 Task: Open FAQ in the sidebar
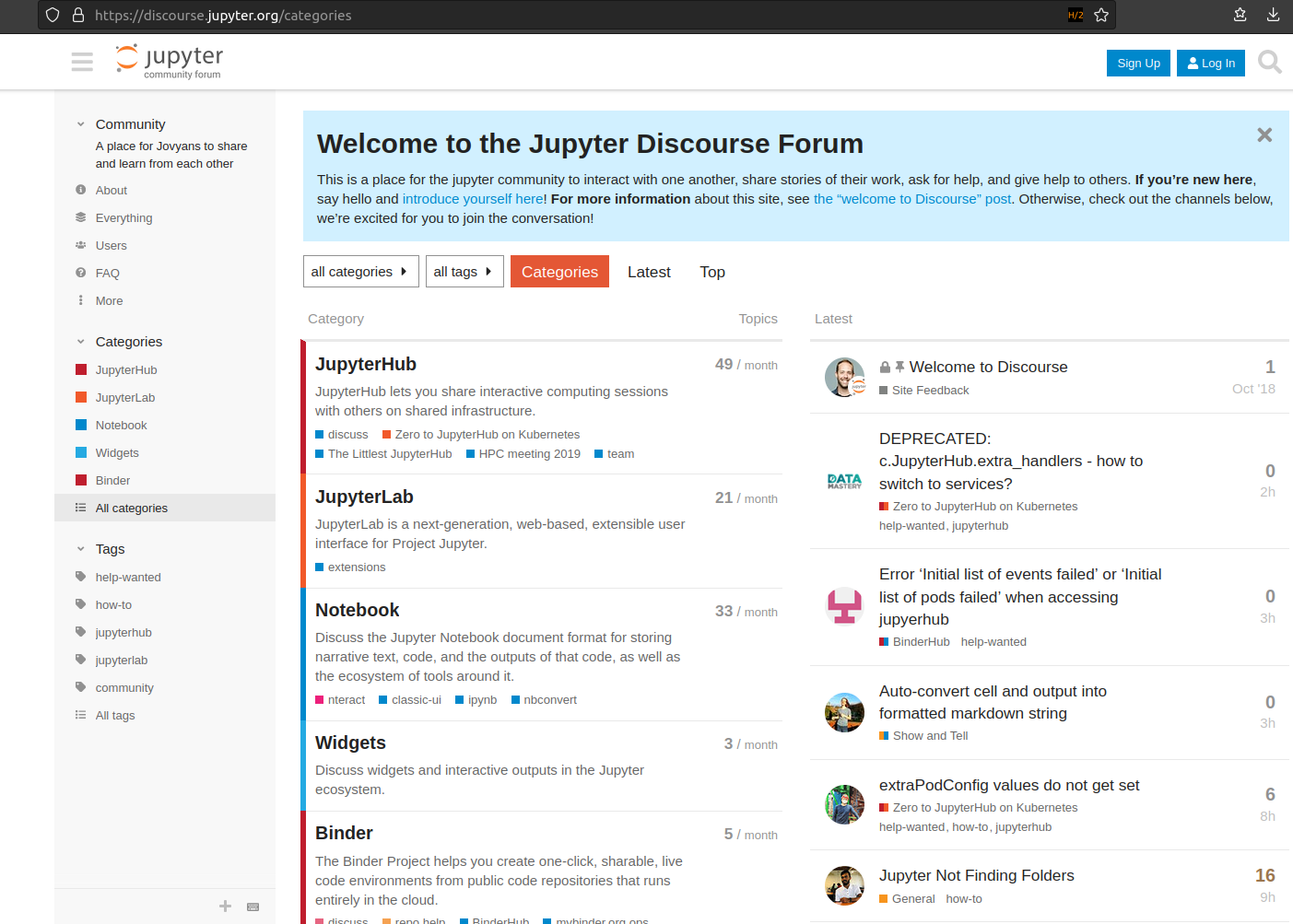(108, 274)
